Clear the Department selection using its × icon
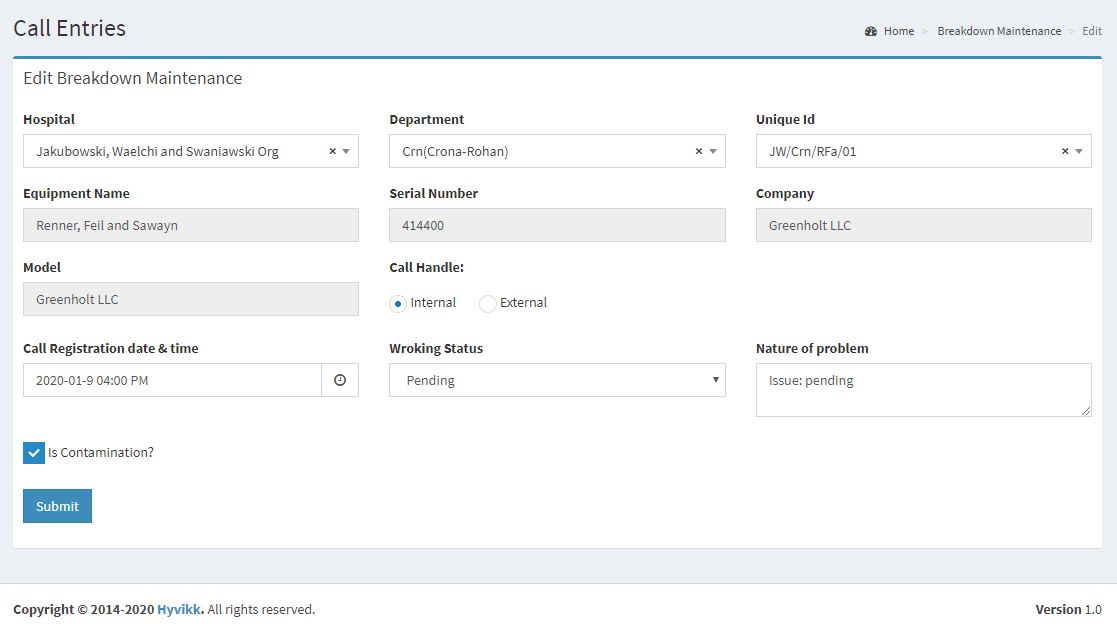The height and width of the screenshot is (631, 1117). point(698,151)
